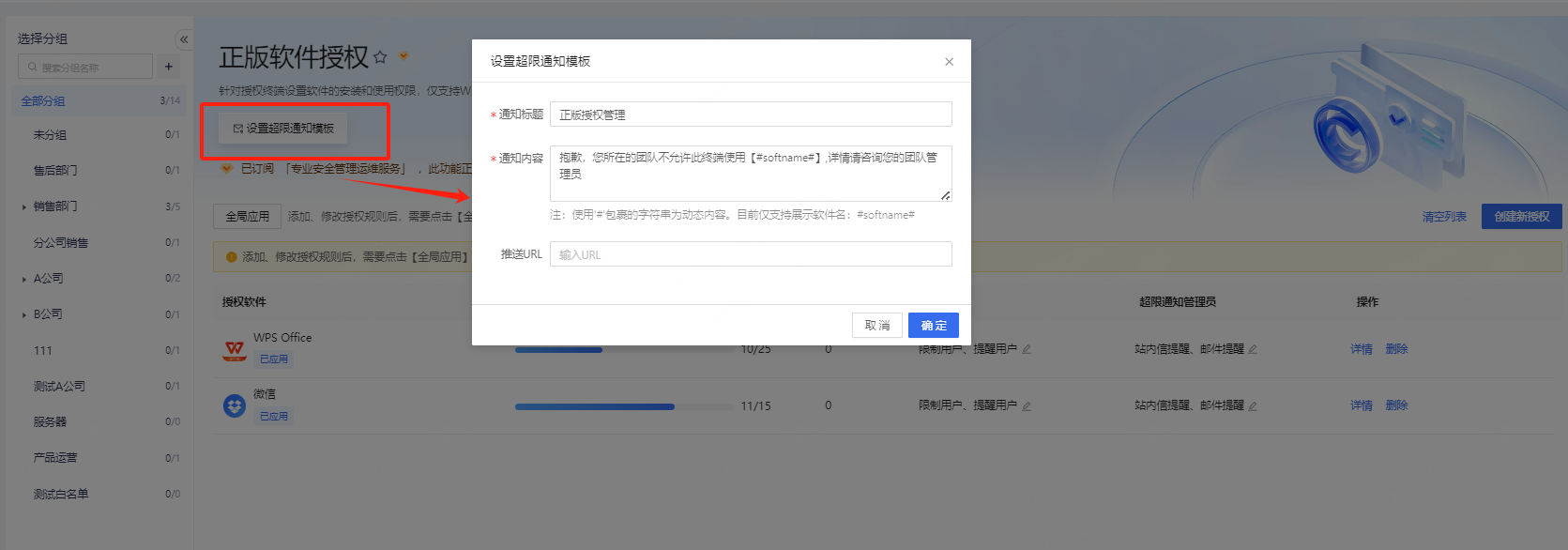Edit 微信 限制用户 policy pencil icon

pyautogui.click(x=1027, y=406)
